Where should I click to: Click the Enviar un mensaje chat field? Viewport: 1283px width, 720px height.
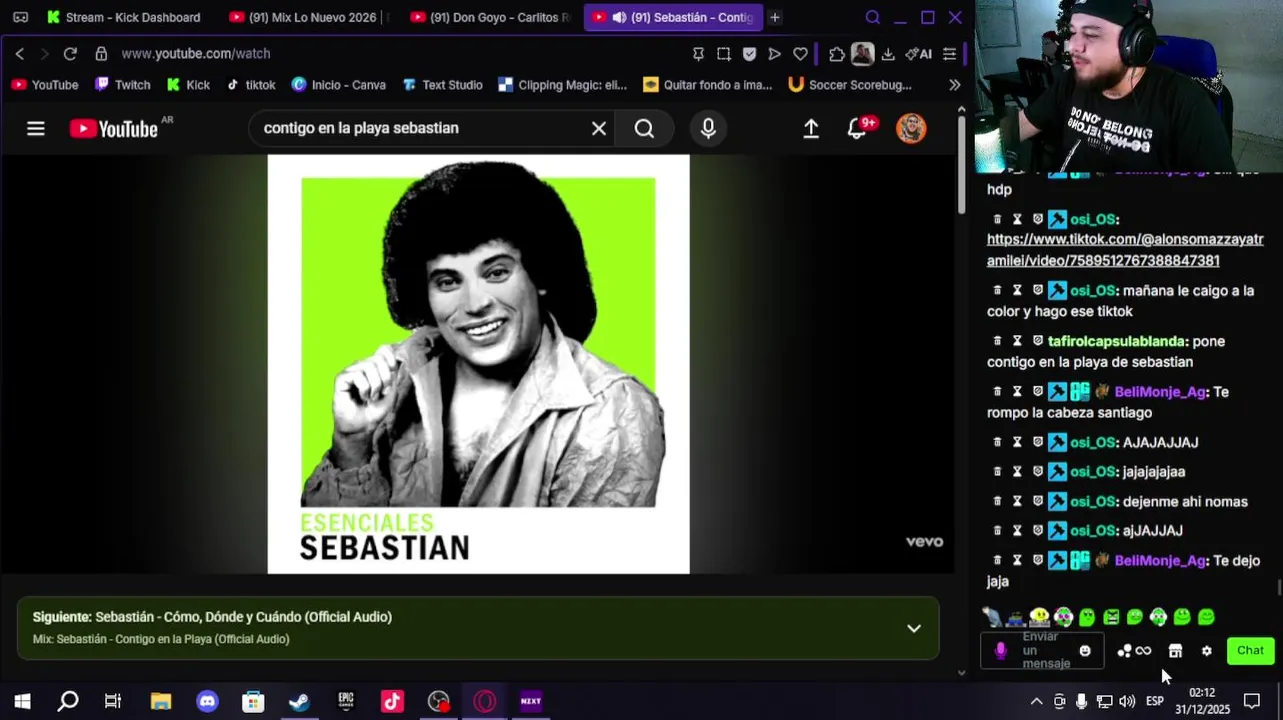[x=1042, y=651]
